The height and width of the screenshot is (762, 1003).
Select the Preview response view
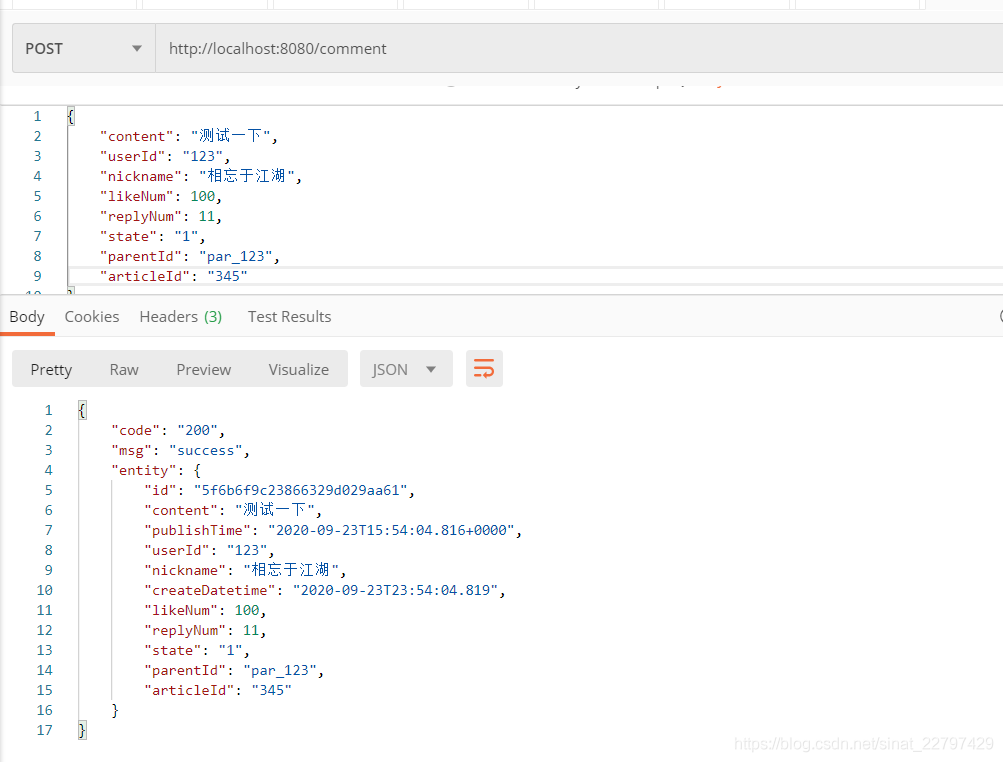coord(203,368)
